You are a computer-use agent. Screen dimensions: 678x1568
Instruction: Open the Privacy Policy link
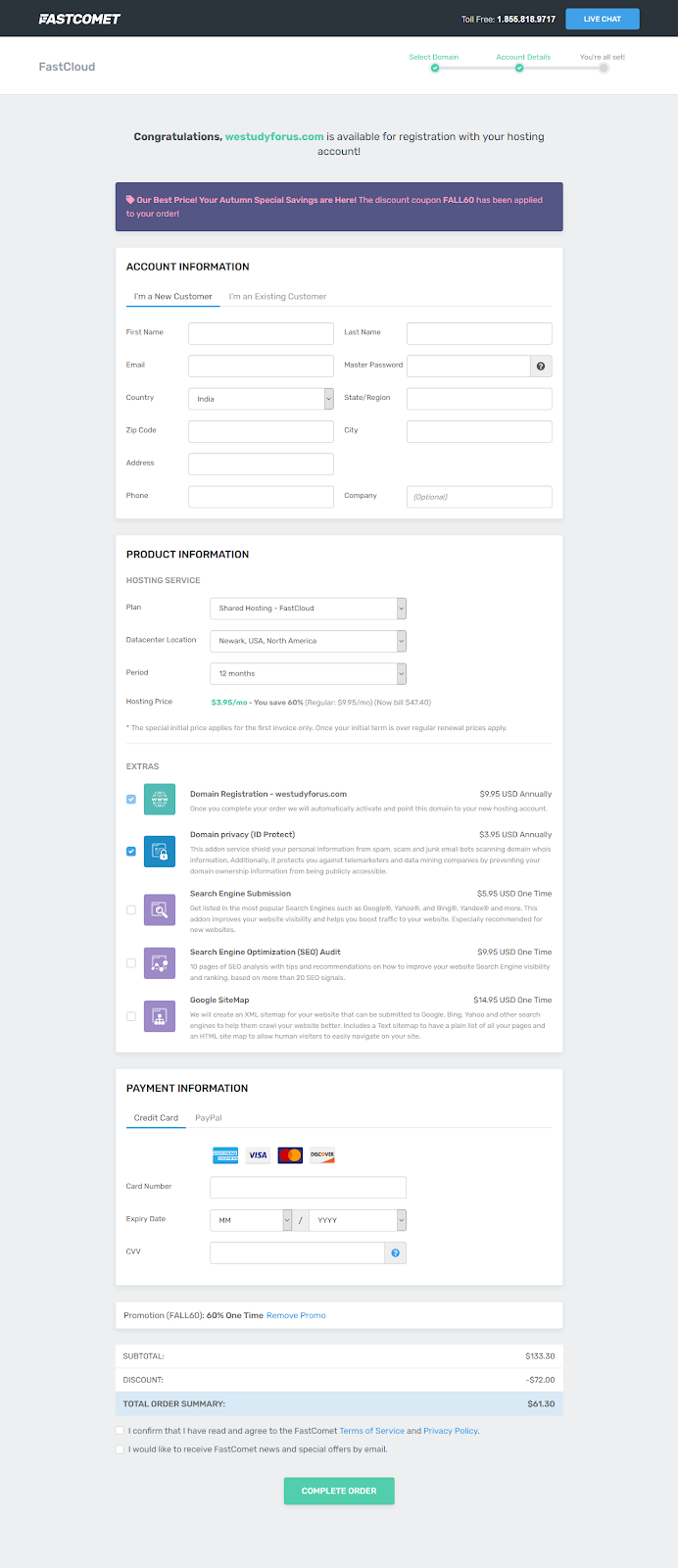[x=451, y=1431]
